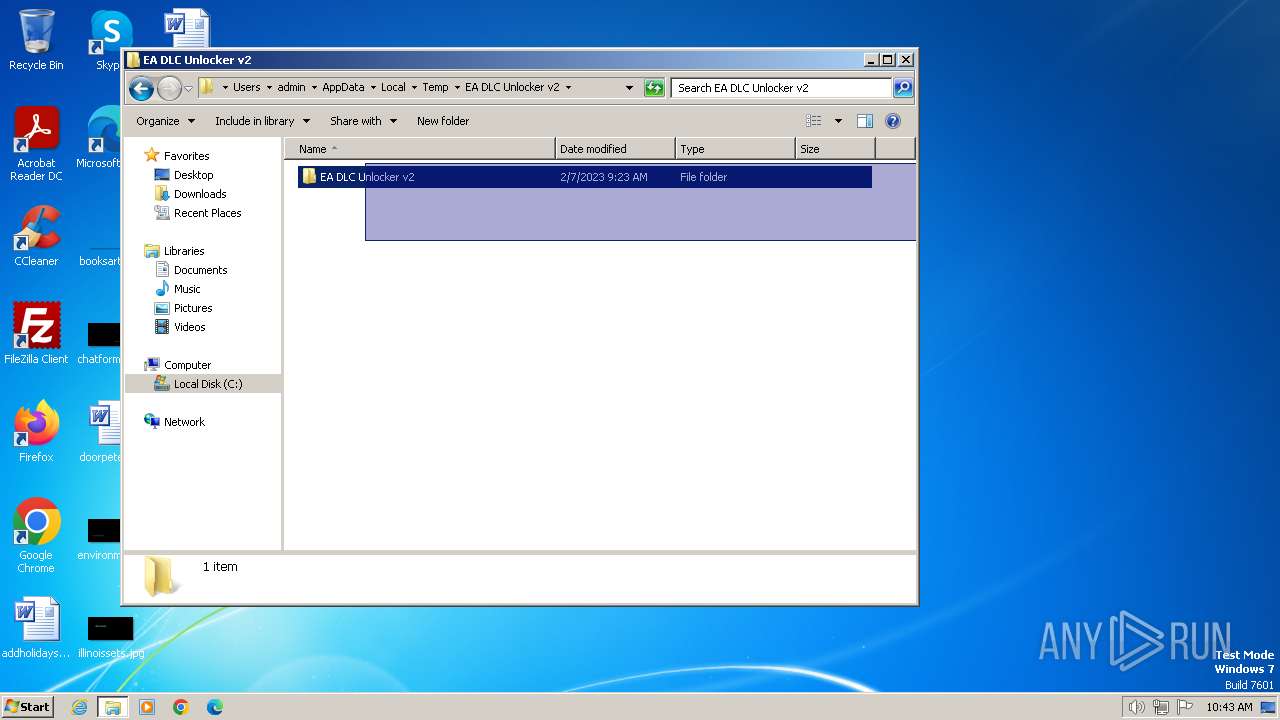Screen dimensions: 1280x720
Task: Open the Pictures library
Action: tap(184, 308)
